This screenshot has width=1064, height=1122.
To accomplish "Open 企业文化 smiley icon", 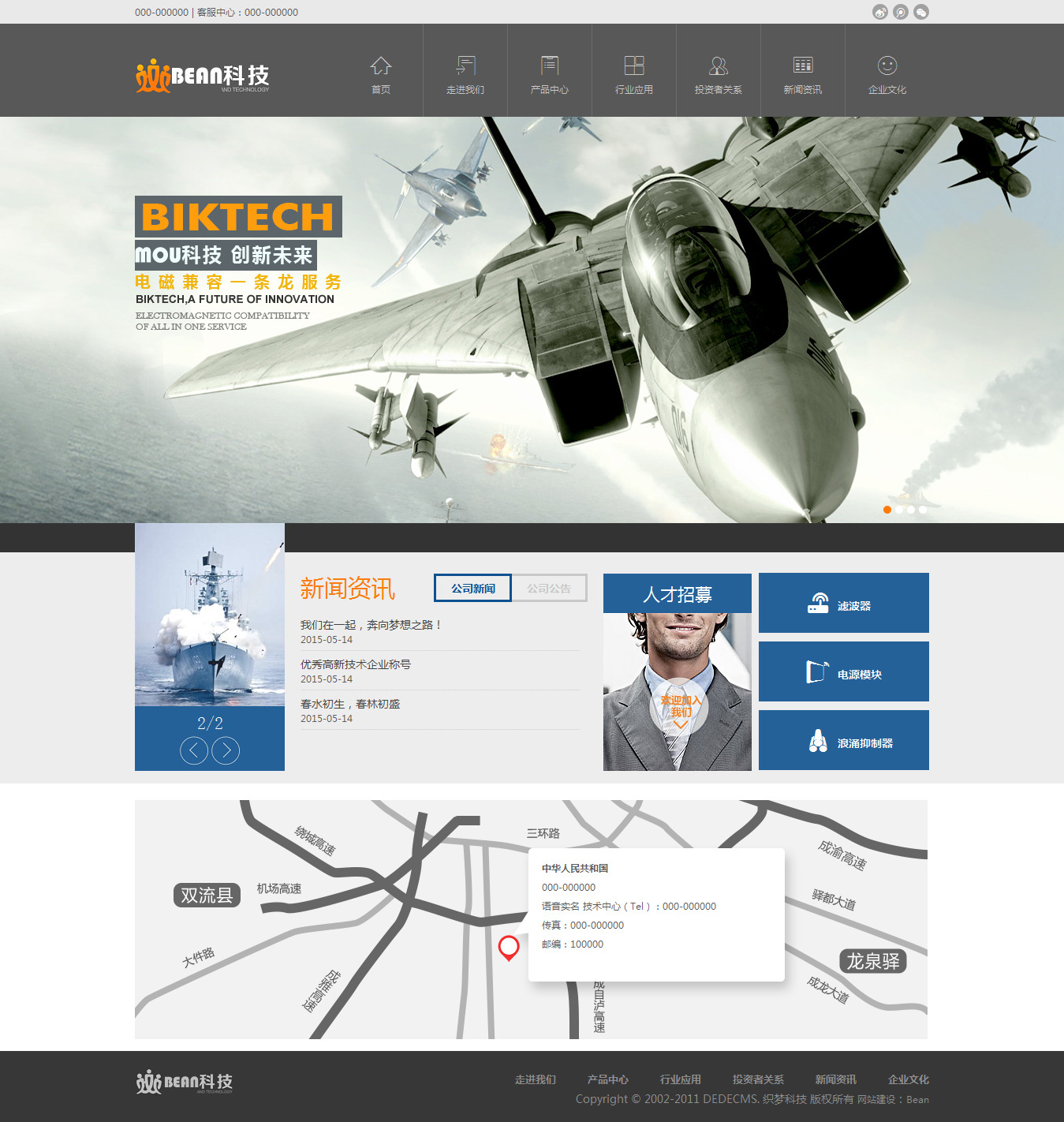I will coord(887,74).
